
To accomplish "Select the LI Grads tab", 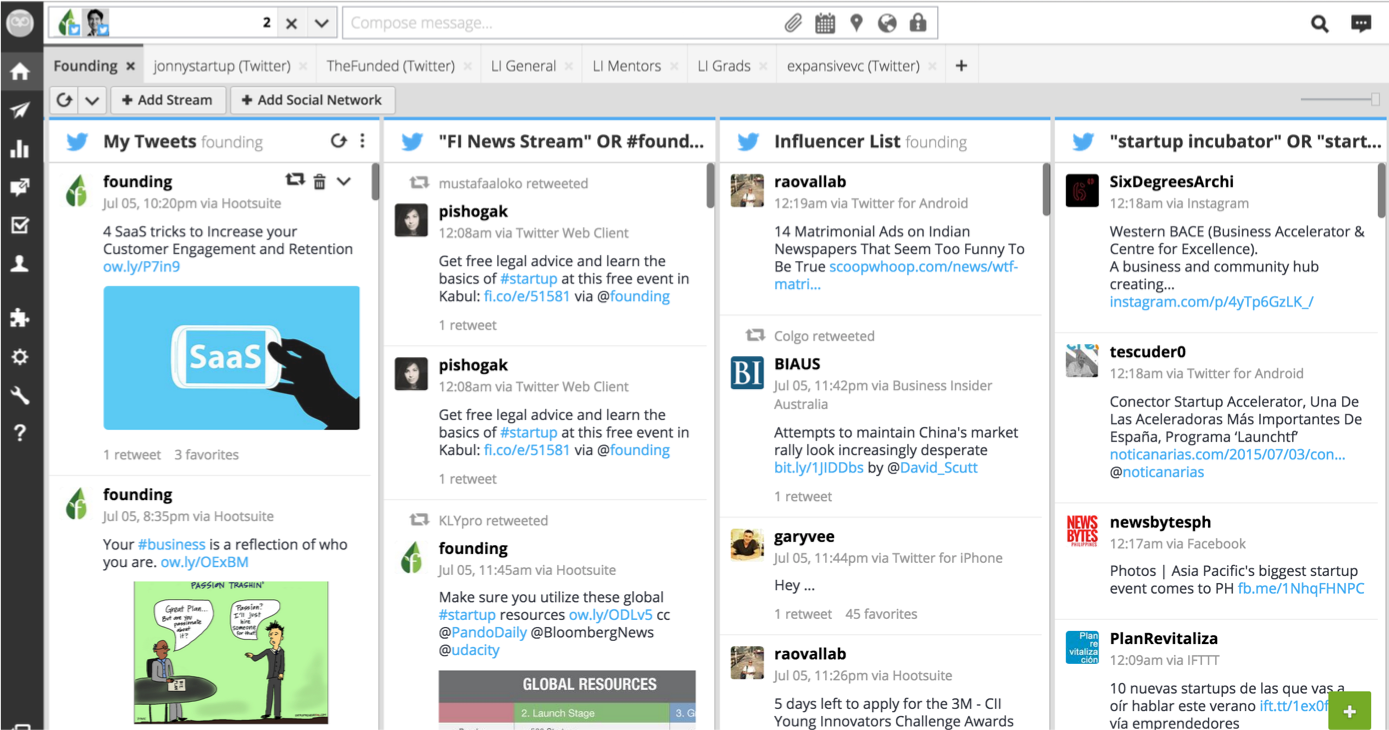I will tap(724, 66).
